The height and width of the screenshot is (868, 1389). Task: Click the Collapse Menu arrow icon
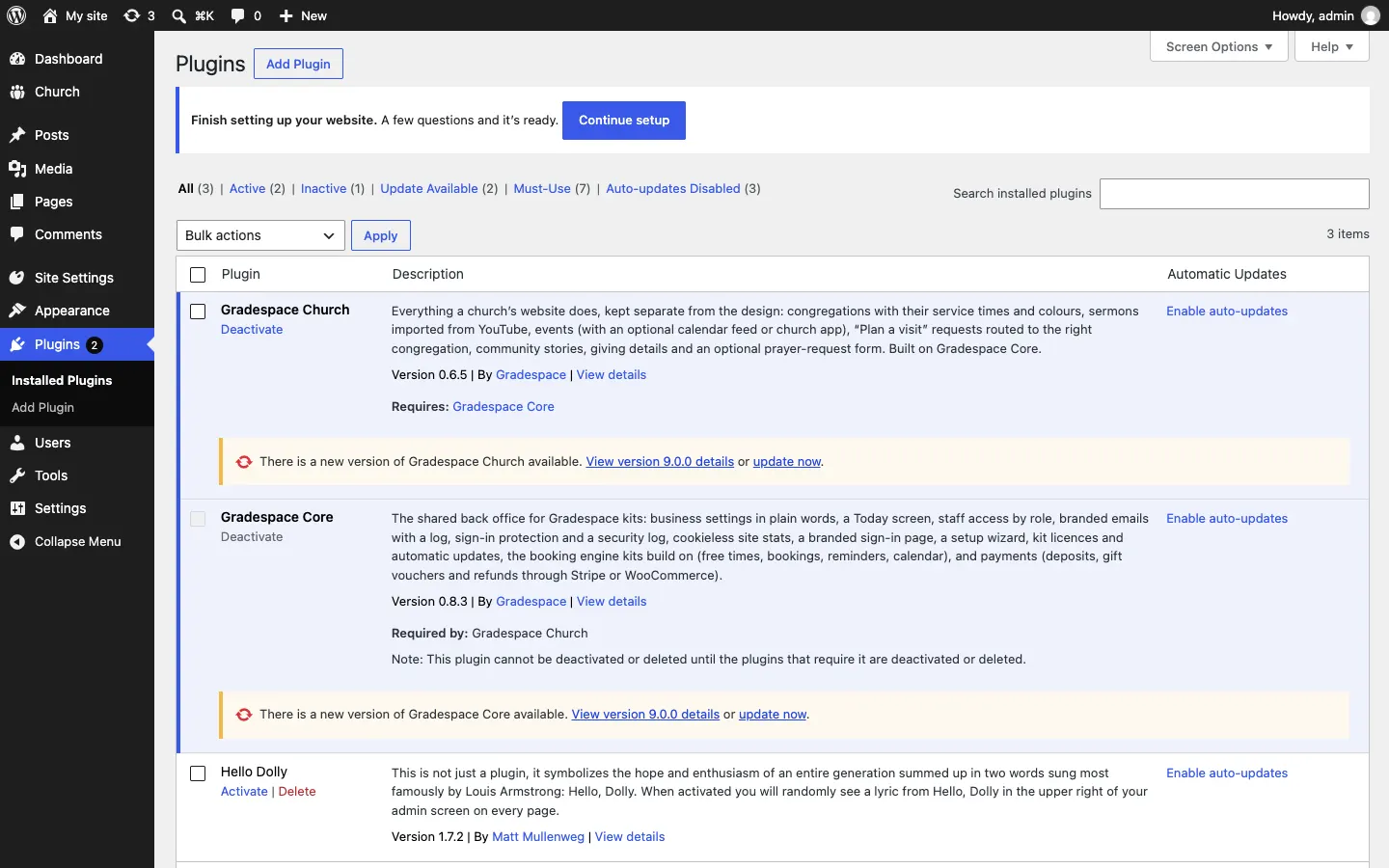click(x=17, y=542)
